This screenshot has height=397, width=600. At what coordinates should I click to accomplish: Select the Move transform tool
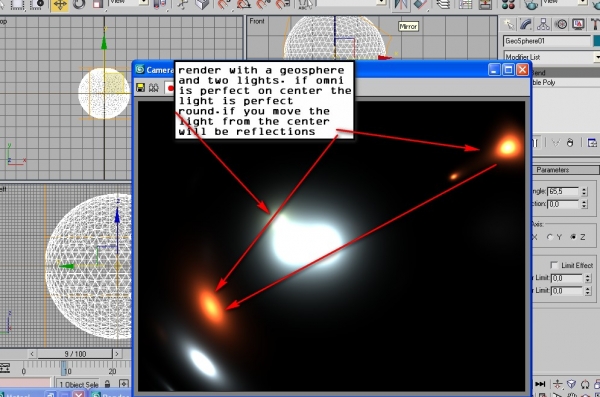click(60, 5)
